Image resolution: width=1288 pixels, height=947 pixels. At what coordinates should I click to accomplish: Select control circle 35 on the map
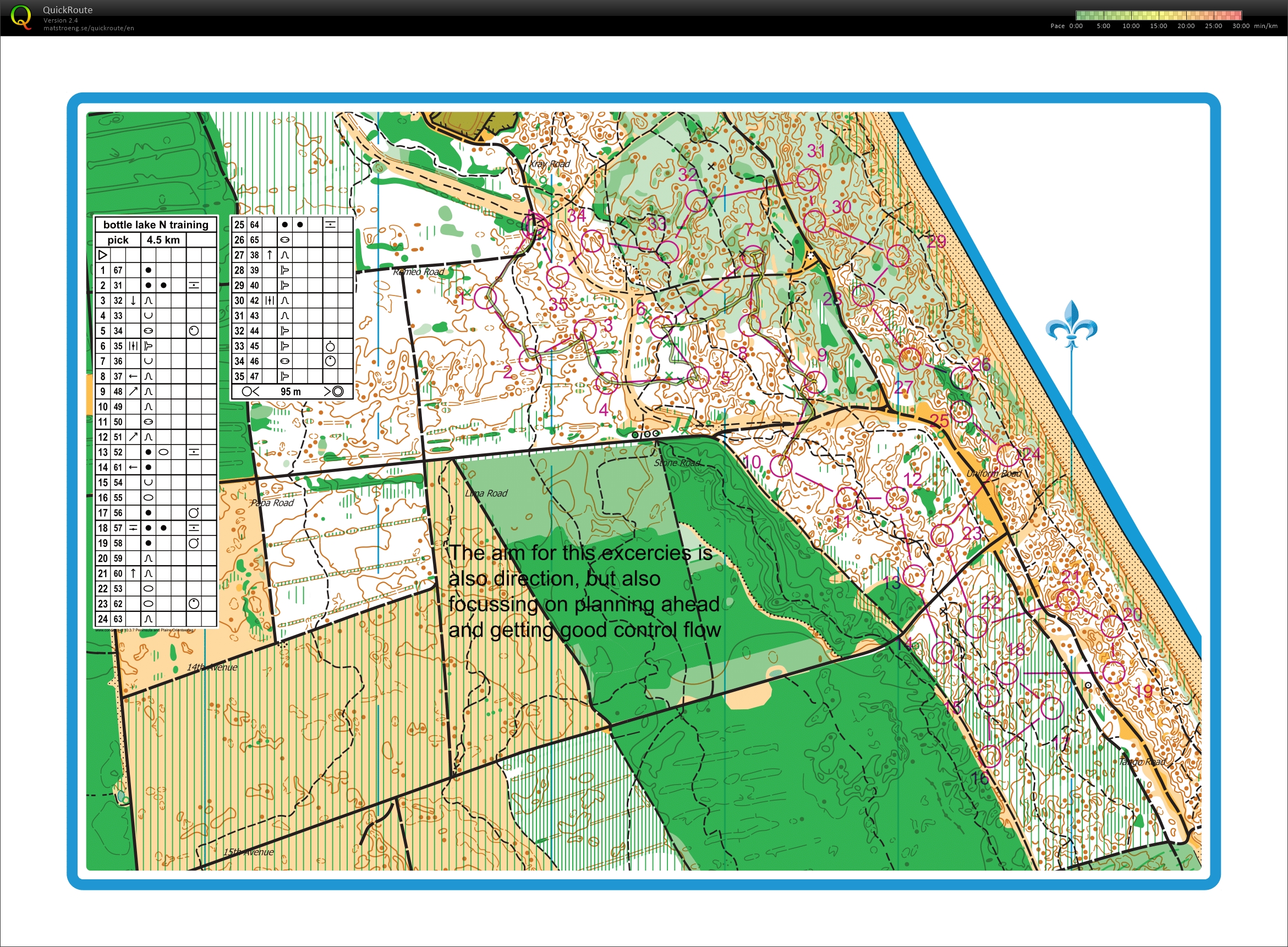pyautogui.click(x=557, y=277)
